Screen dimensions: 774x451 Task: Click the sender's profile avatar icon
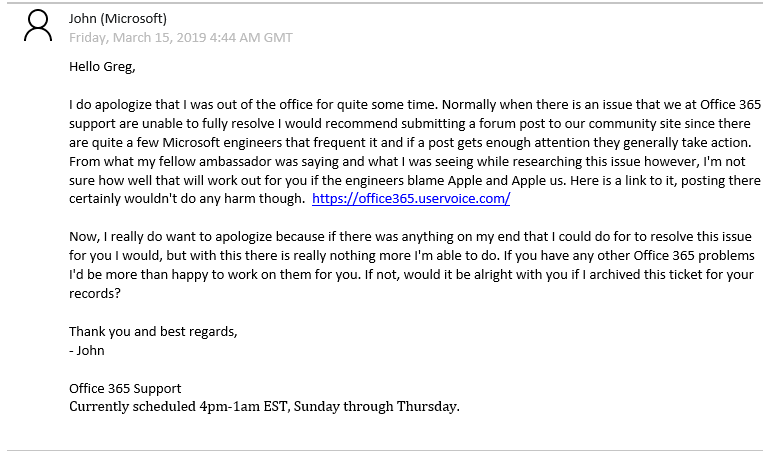38,27
